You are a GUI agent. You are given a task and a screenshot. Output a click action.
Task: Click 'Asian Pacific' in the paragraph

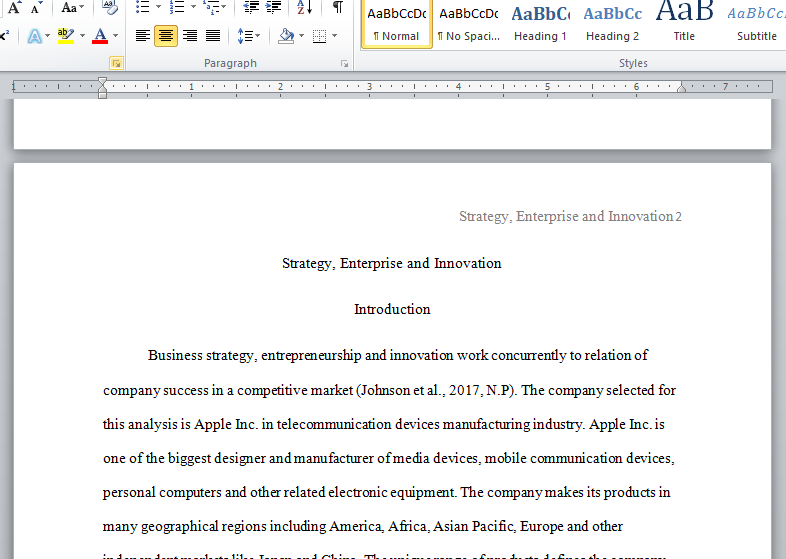coord(474,526)
